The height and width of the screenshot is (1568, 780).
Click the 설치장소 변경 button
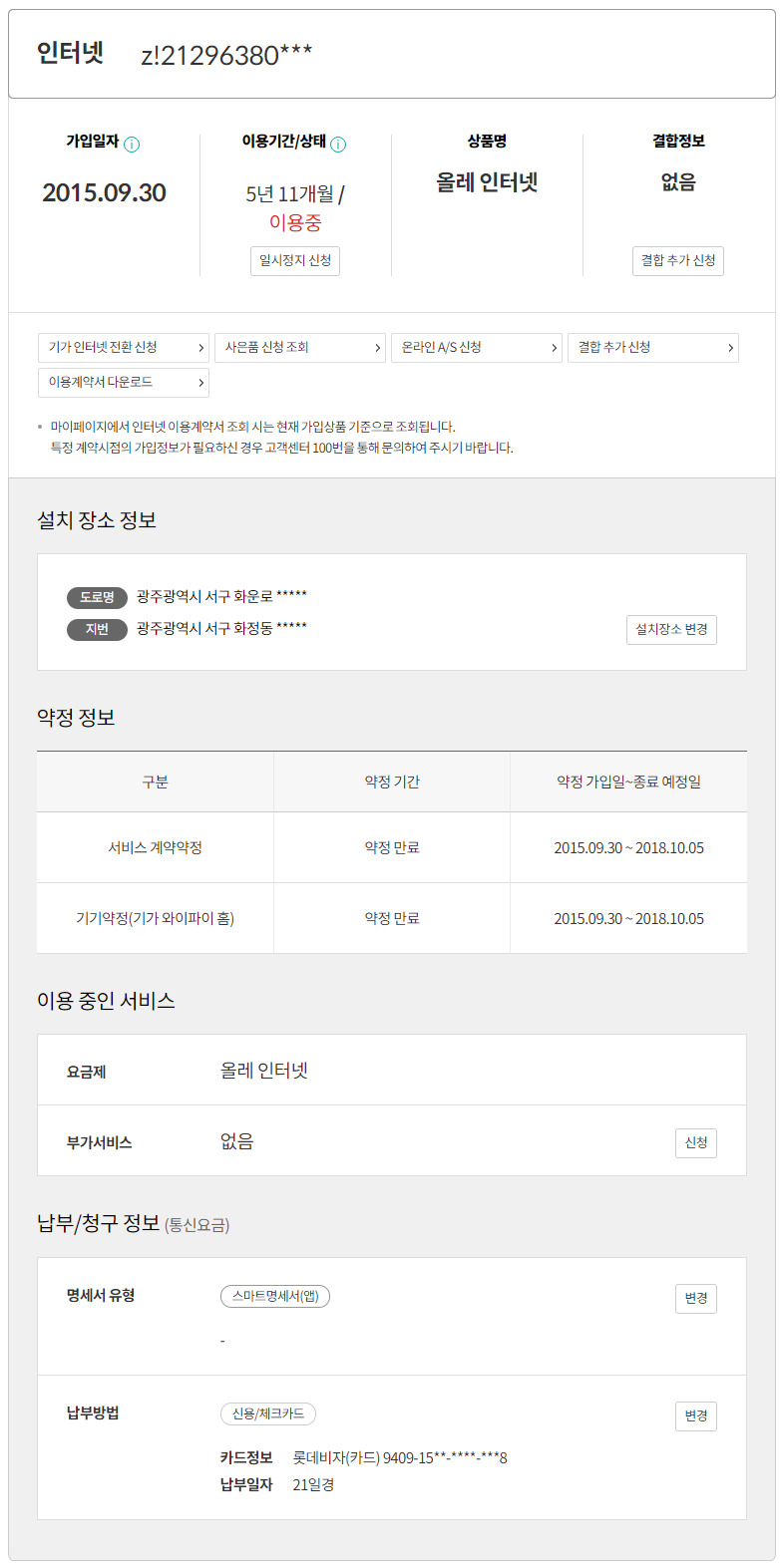tap(671, 629)
